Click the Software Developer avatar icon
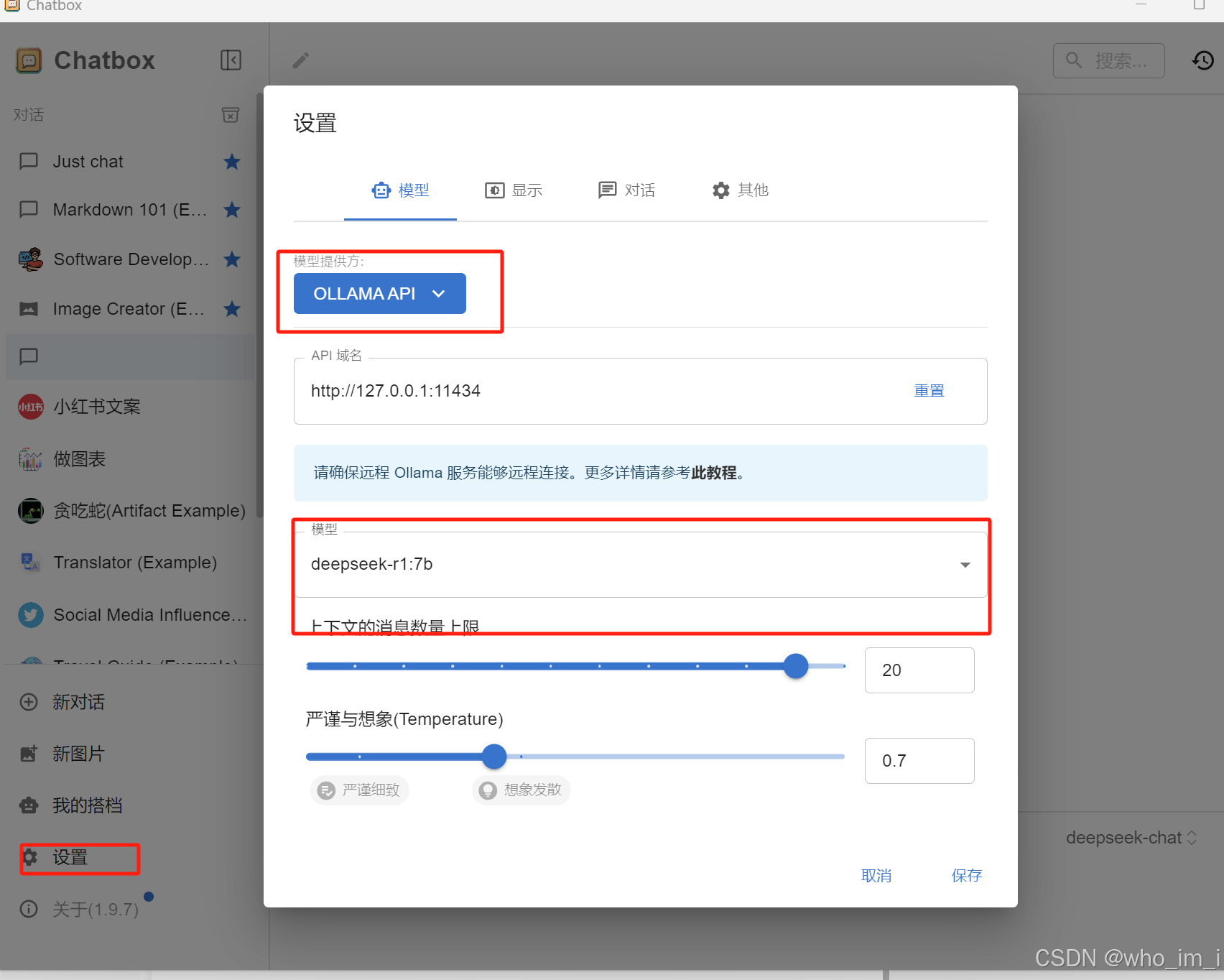This screenshot has width=1224, height=980. 30,259
